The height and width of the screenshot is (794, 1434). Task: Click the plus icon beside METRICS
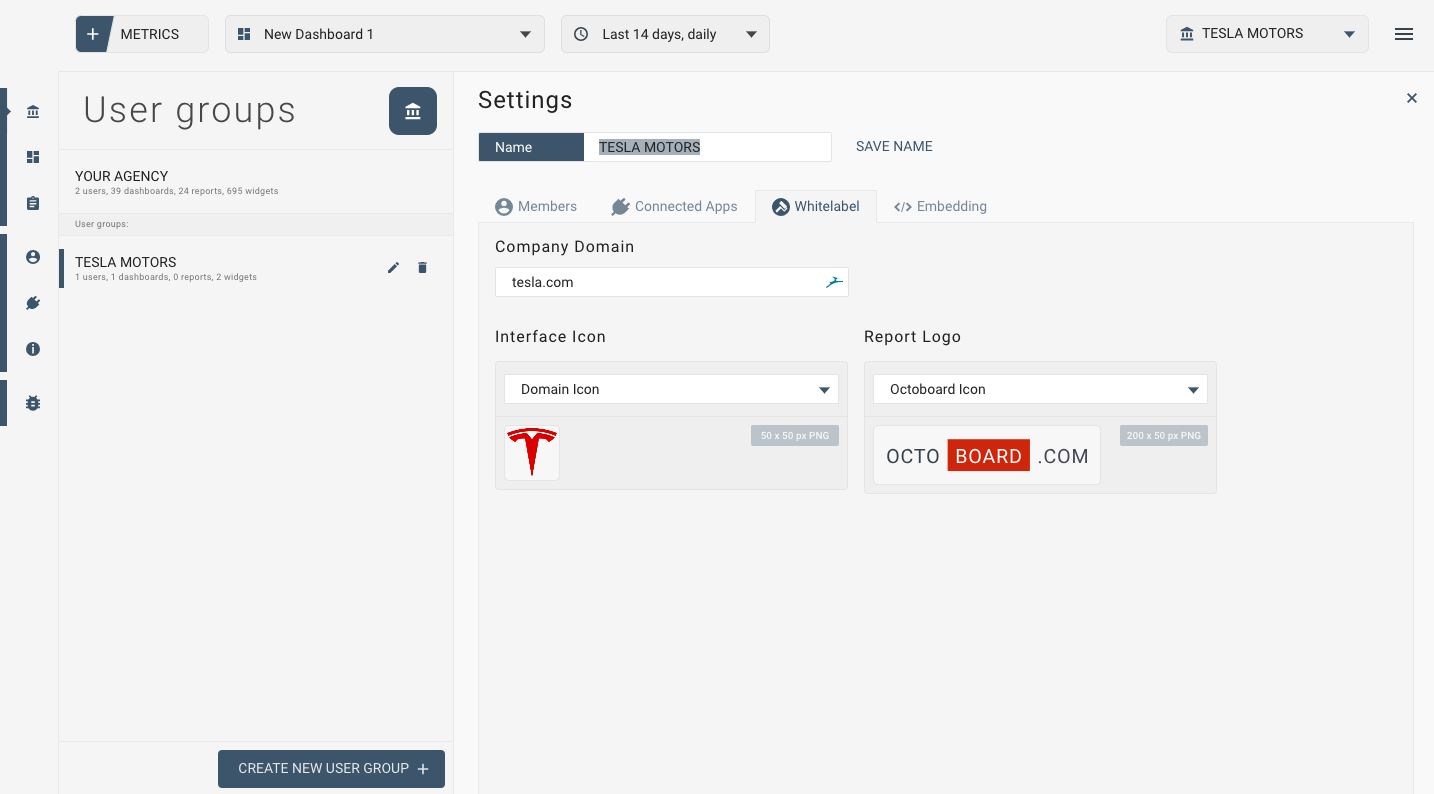tap(92, 34)
